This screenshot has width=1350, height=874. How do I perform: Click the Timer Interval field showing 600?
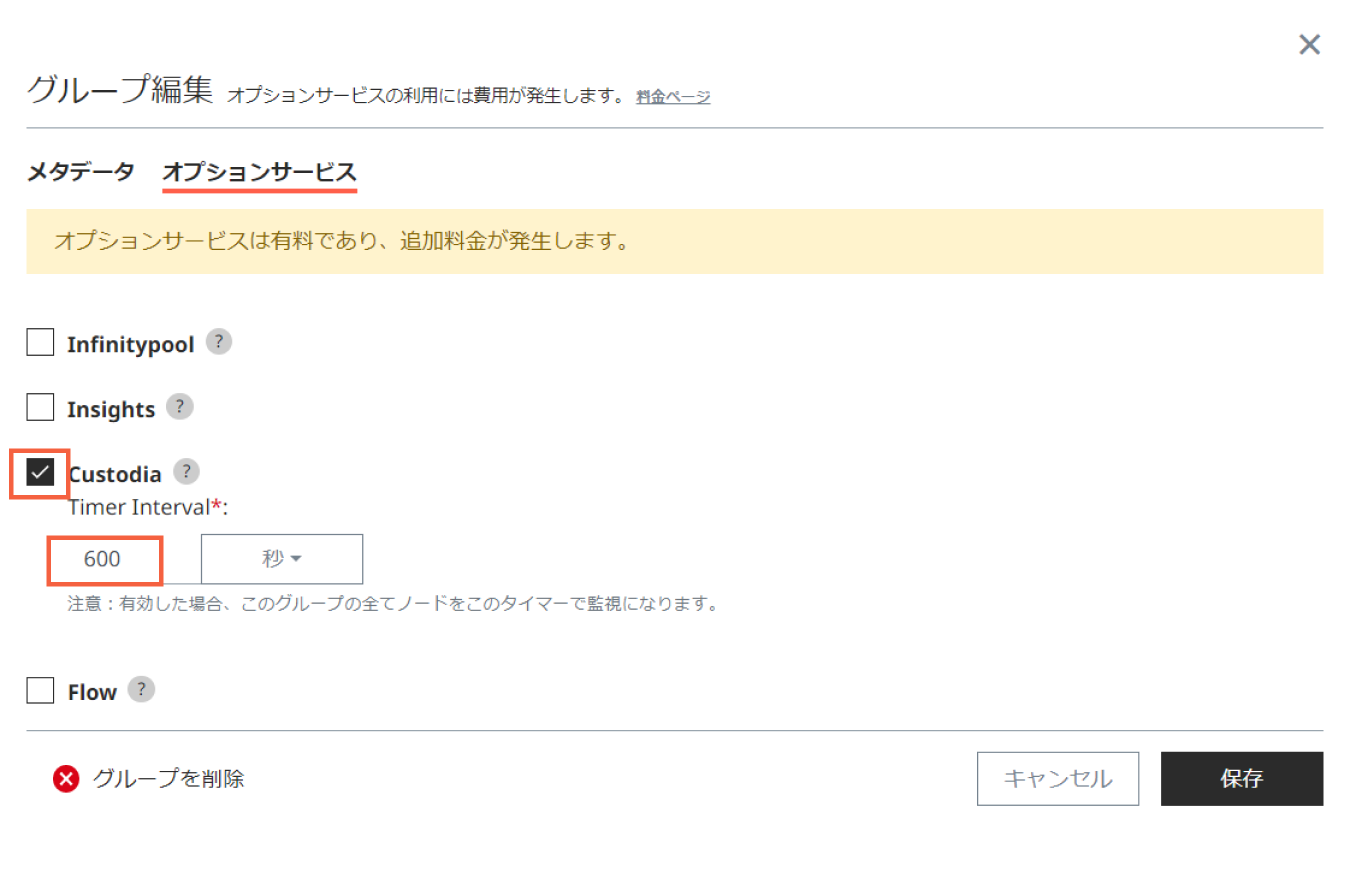pyautogui.click(x=104, y=559)
